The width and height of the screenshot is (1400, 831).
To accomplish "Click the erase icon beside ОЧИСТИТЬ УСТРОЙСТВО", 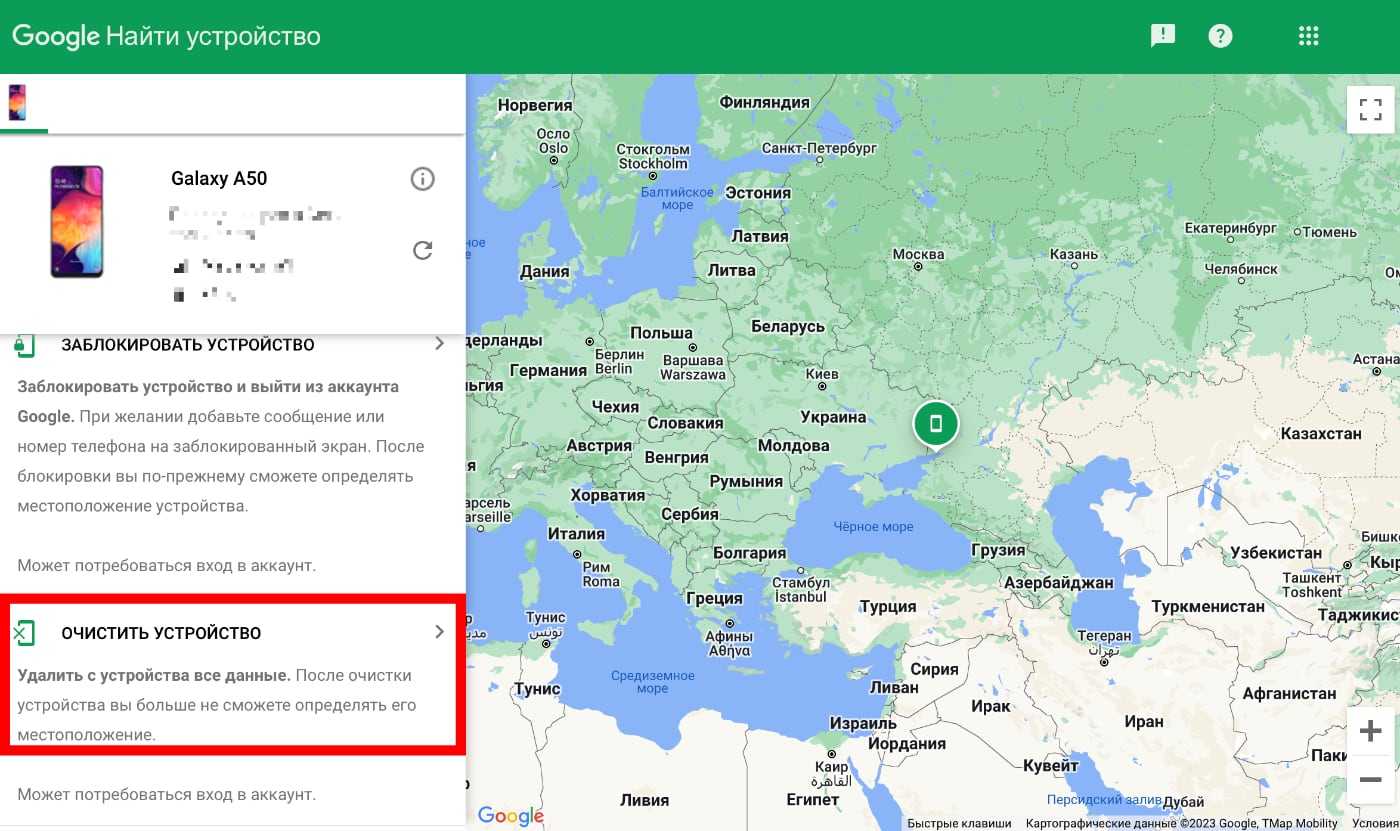I will (24, 633).
